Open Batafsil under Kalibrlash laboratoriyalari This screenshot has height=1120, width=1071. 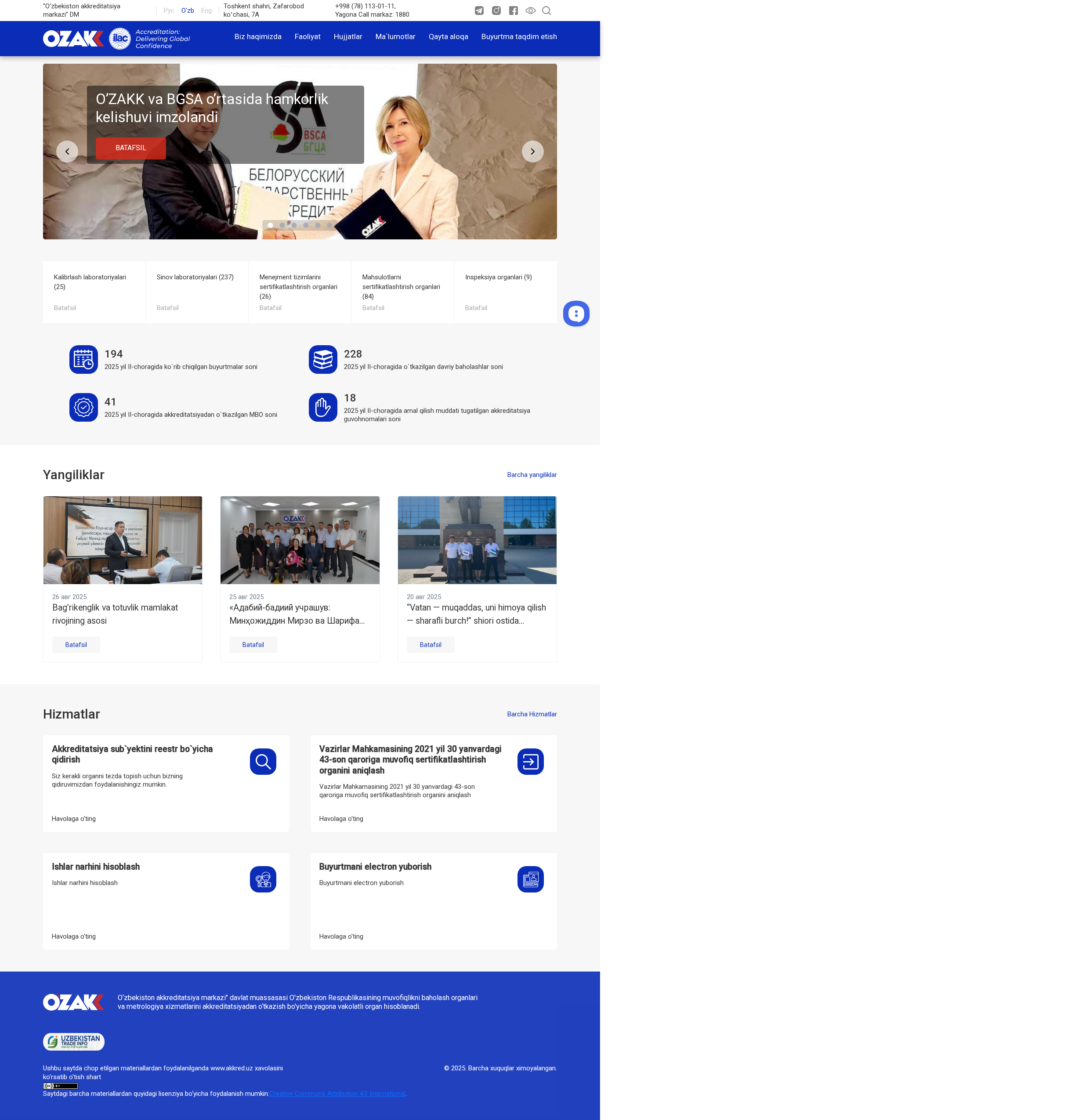pyautogui.click(x=65, y=308)
